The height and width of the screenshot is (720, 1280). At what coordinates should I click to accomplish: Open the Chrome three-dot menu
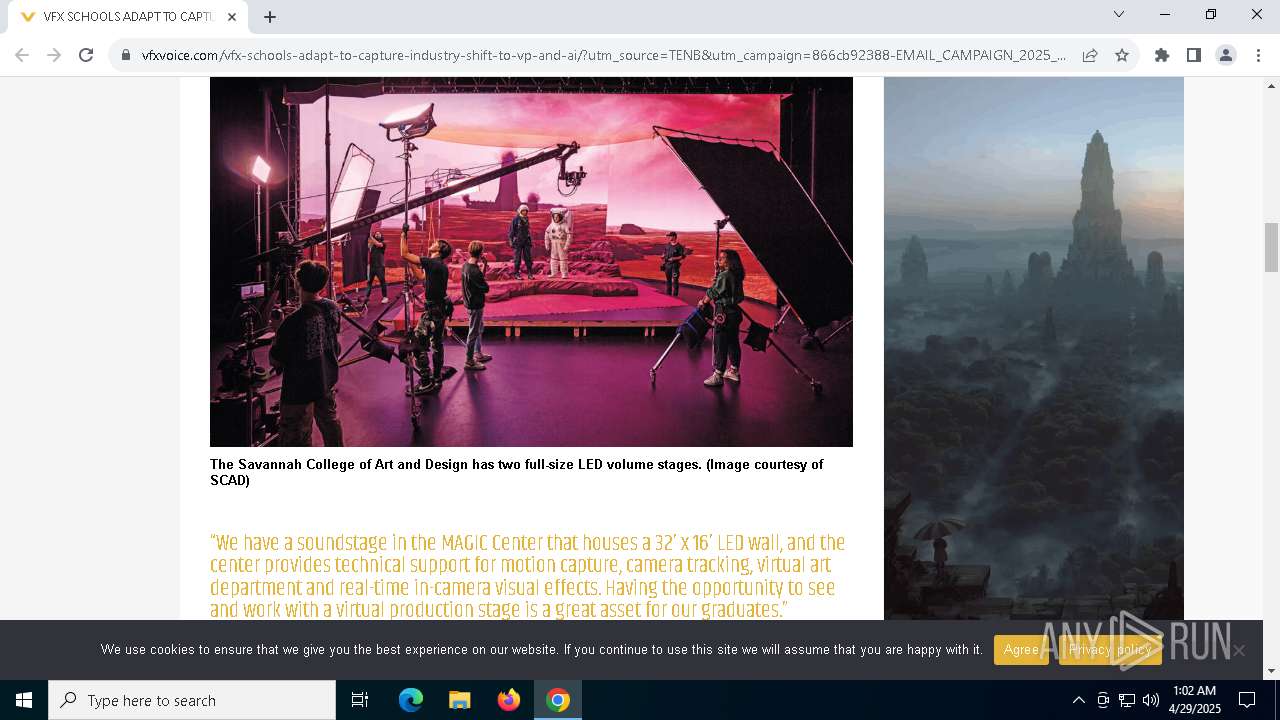pyautogui.click(x=1258, y=55)
